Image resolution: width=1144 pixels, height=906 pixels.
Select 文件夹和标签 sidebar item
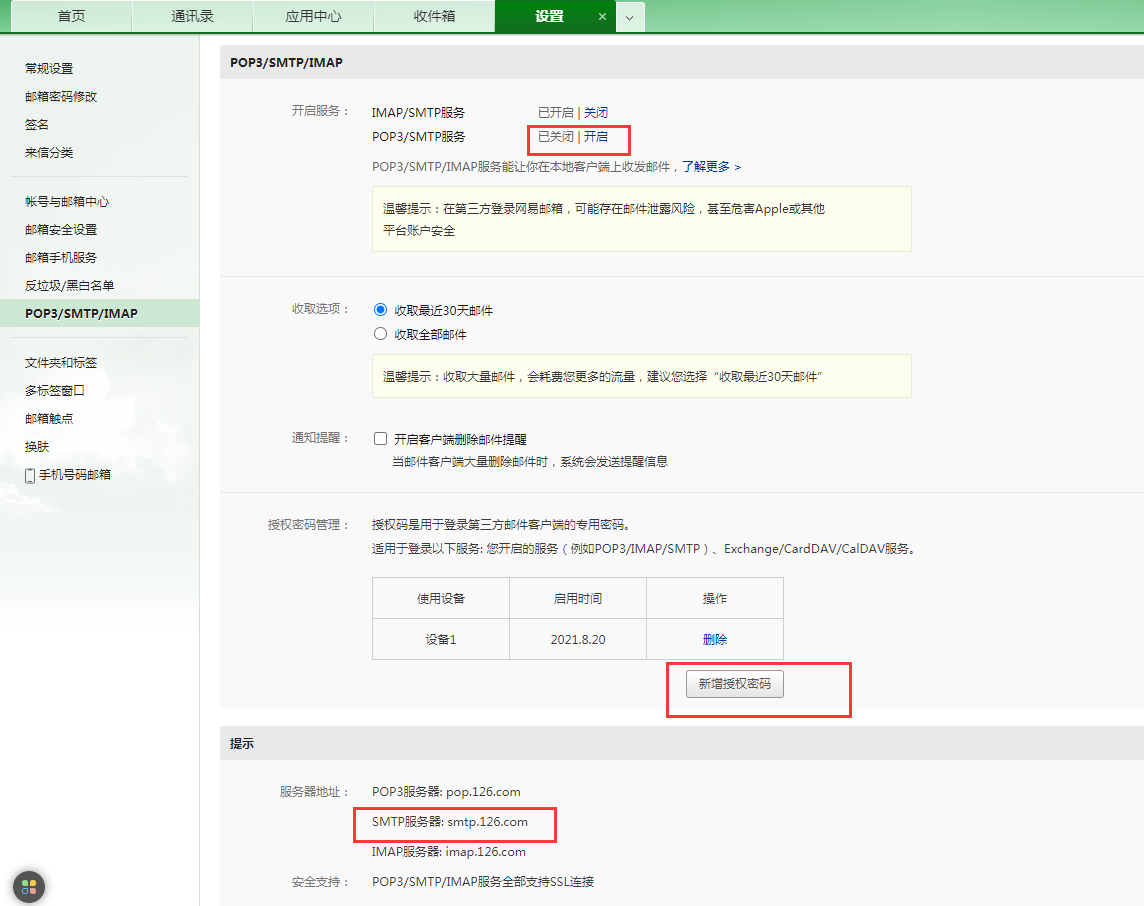pyautogui.click(x=61, y=363)
